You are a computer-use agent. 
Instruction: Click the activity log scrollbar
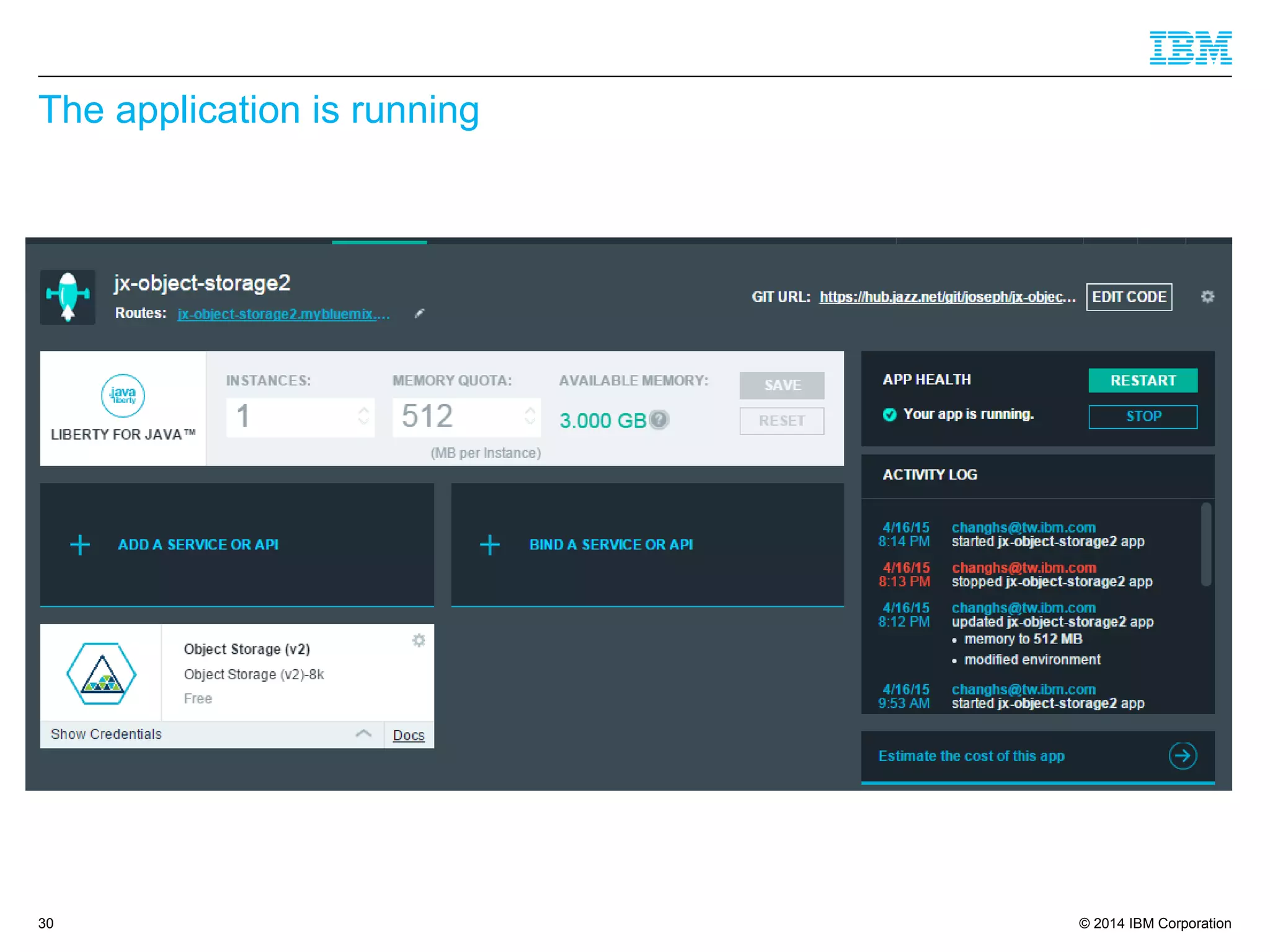pyautogui.click(x=1206, y=544)
